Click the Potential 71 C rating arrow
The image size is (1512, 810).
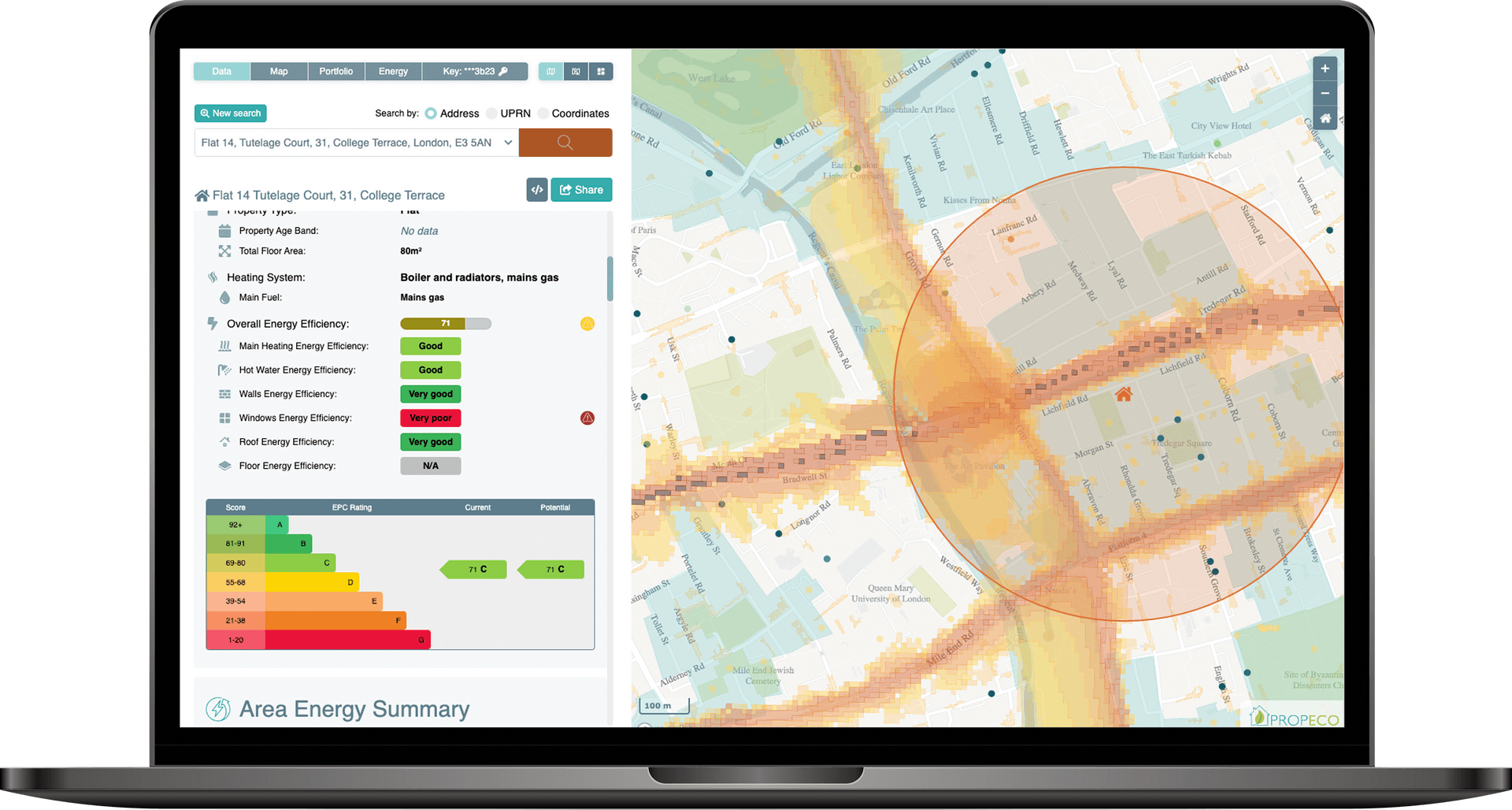(551, 570)
